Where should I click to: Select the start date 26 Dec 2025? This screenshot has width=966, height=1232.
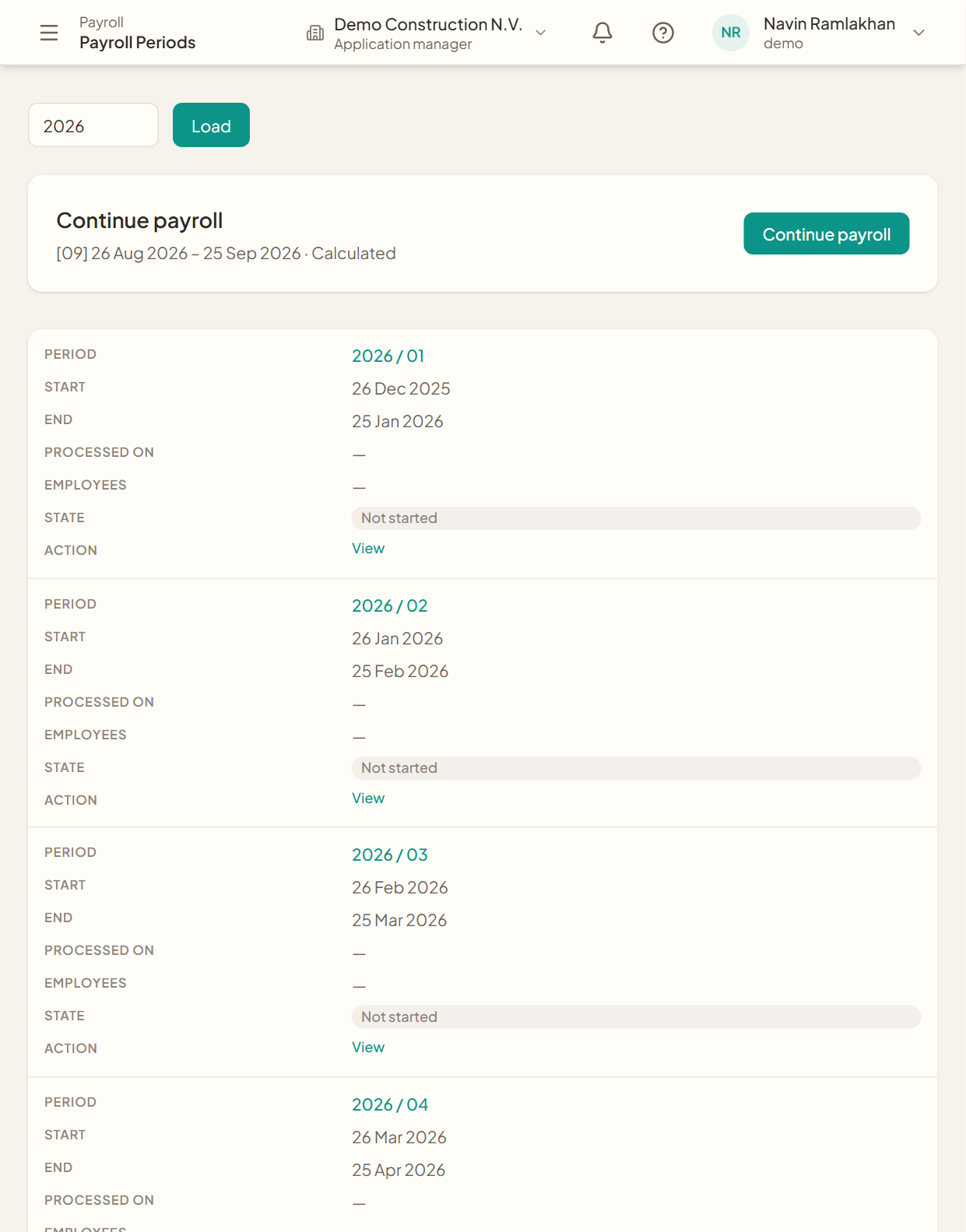coord(401,388)
